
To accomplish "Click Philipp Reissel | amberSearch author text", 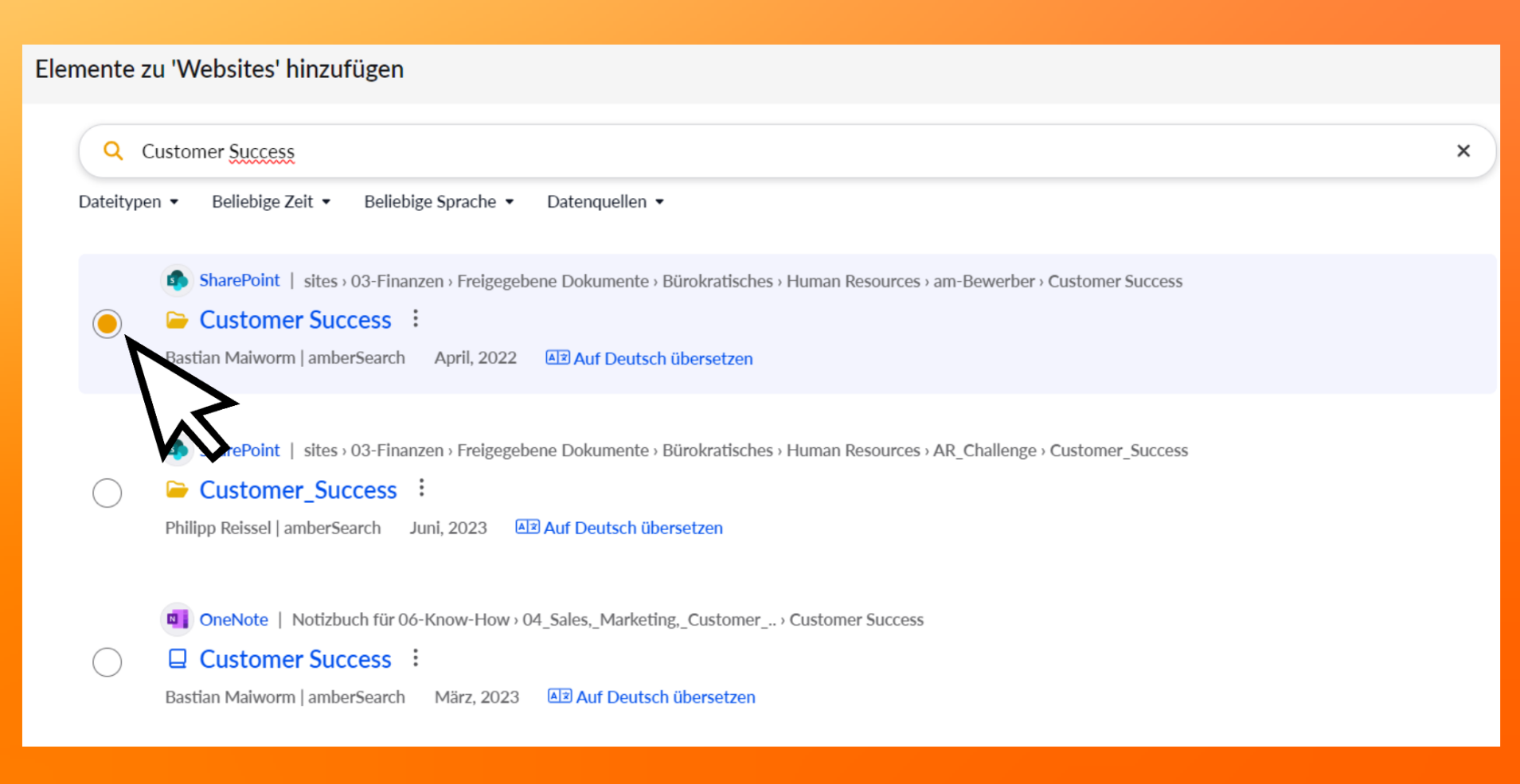I will [x=273, y=528].
